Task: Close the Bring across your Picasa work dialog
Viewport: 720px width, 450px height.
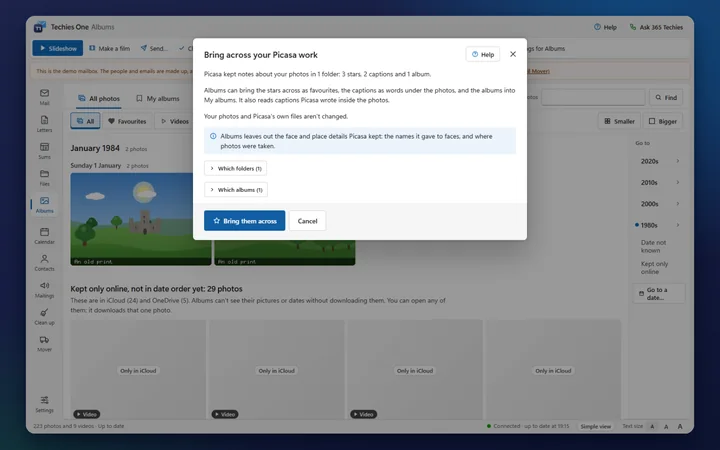Action: coord(513,54)
